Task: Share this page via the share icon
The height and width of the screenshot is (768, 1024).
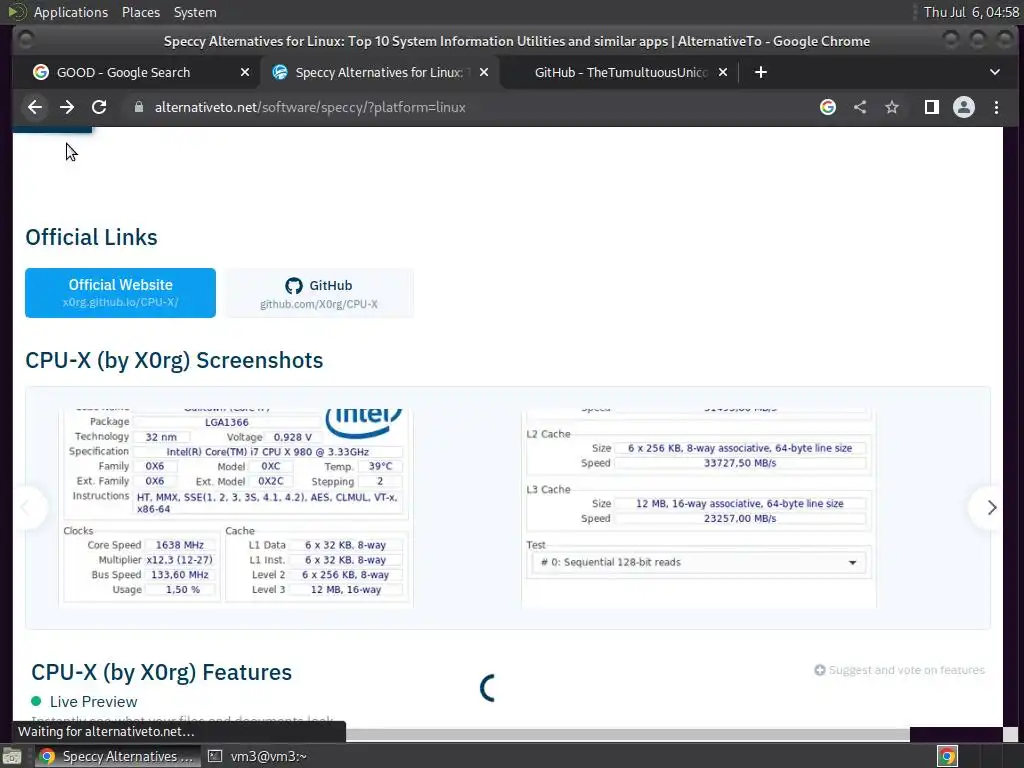Action: [860, 107]
